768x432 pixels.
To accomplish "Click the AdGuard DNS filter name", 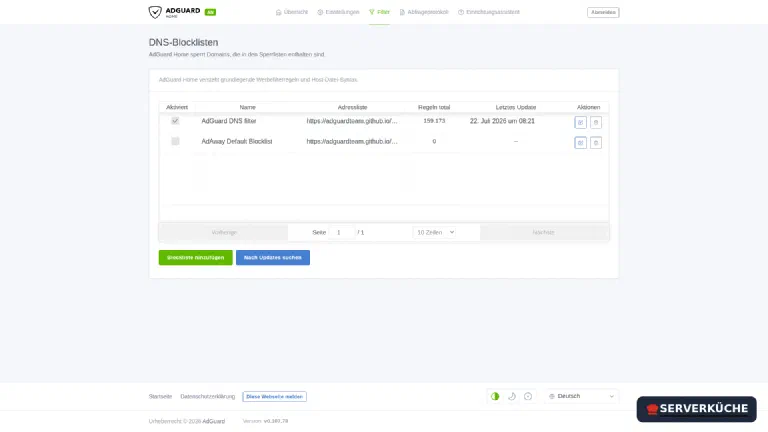I will click(x=229, y=120).
